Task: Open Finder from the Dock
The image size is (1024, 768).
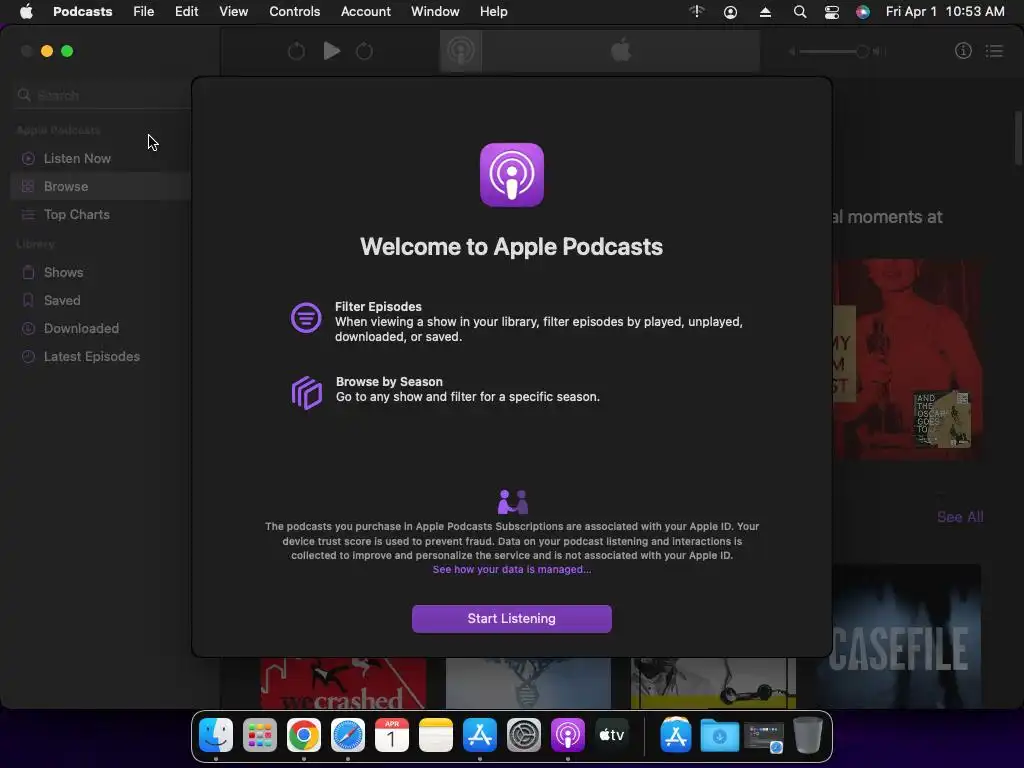Action: point(216,735)
